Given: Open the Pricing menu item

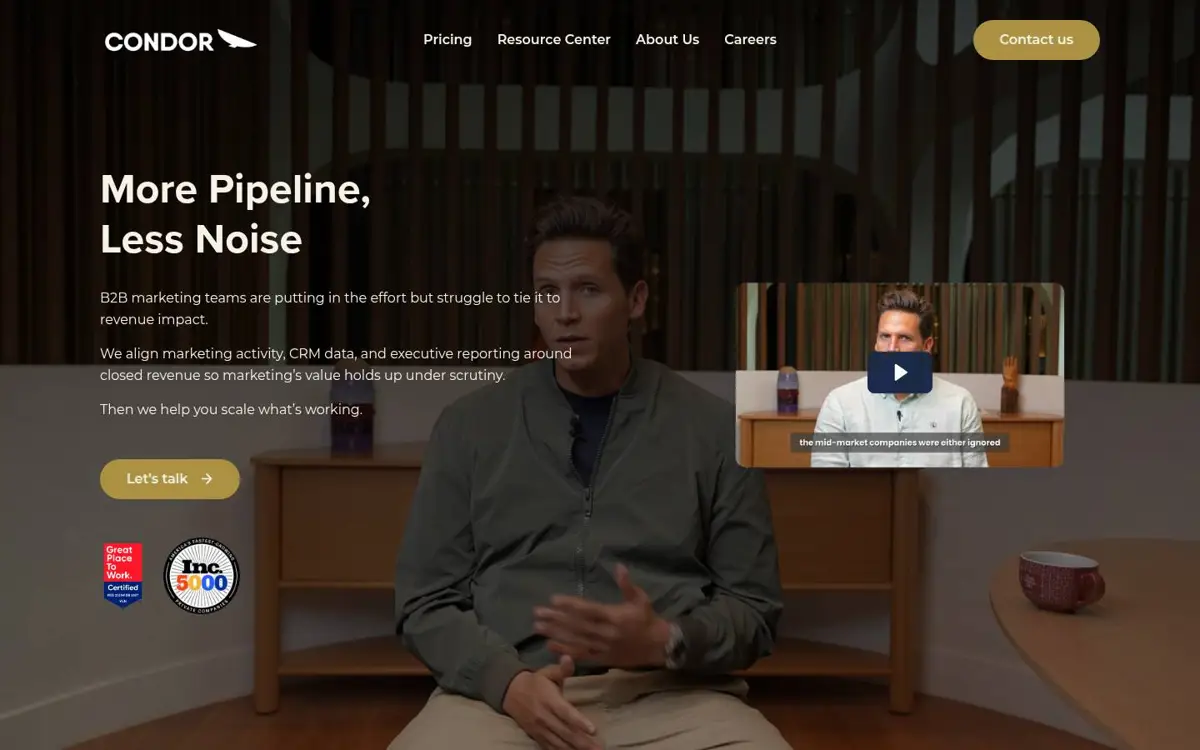Looking at the screenshot, I should [x=447, y=40].
